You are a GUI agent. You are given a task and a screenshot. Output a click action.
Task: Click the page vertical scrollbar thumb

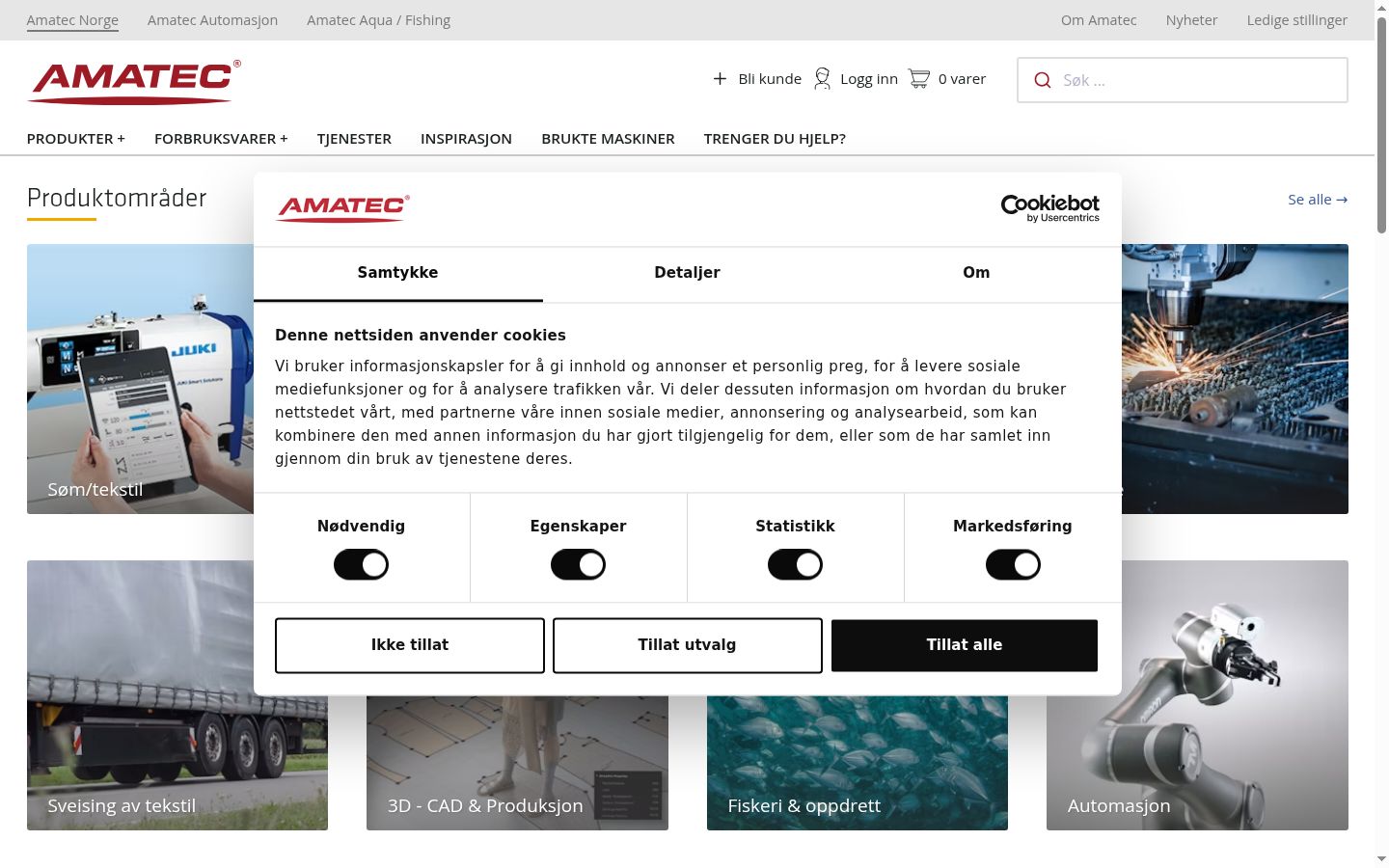1381,125
